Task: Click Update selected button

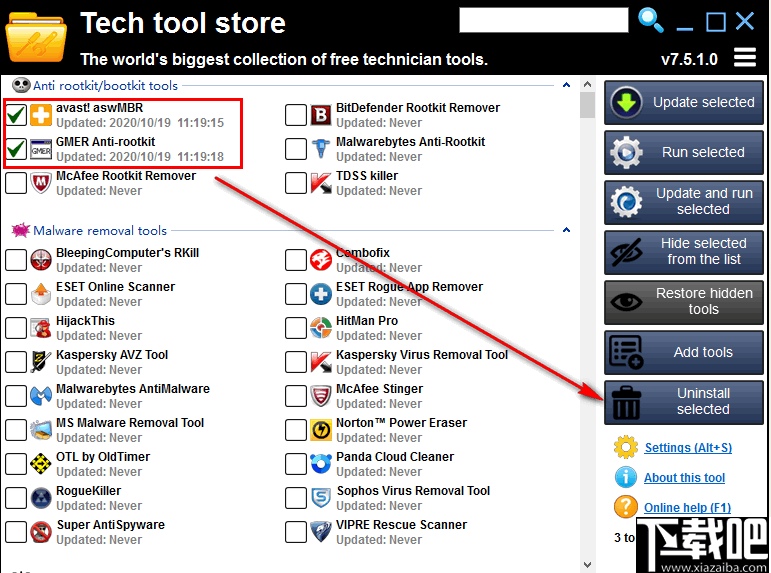Action: coord(683,102)
